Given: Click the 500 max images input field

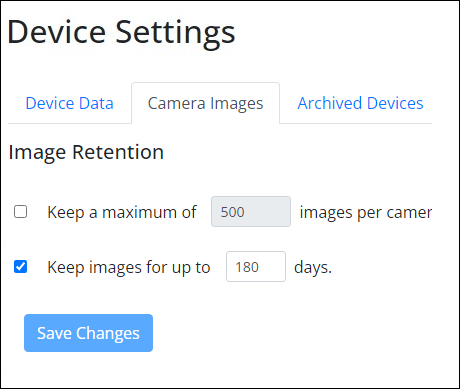Looking at the screenshot, I should point(251,212).
